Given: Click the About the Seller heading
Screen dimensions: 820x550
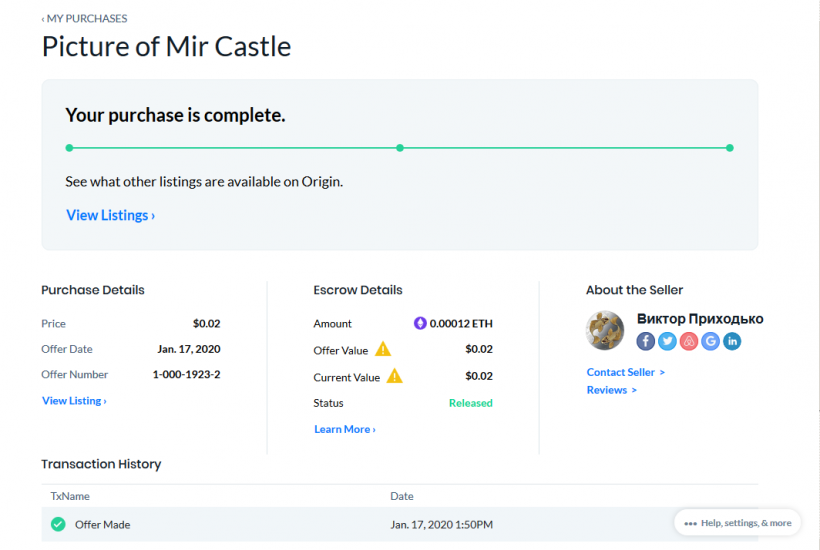Looking at the screenshot, I should point(634,290).
